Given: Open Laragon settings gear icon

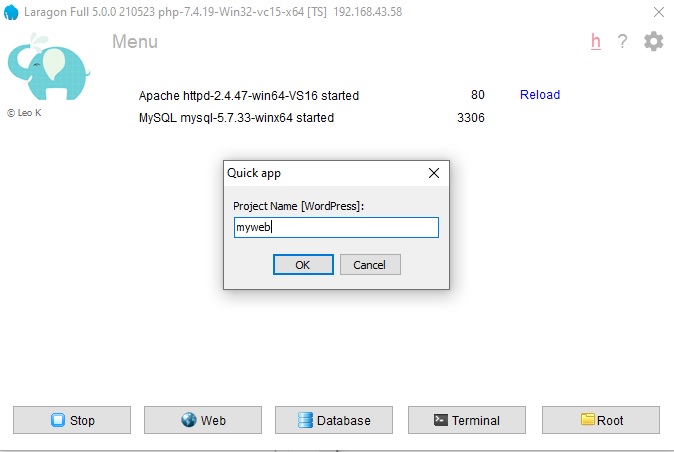Looking at the screenshot, I should click(653, 41).
